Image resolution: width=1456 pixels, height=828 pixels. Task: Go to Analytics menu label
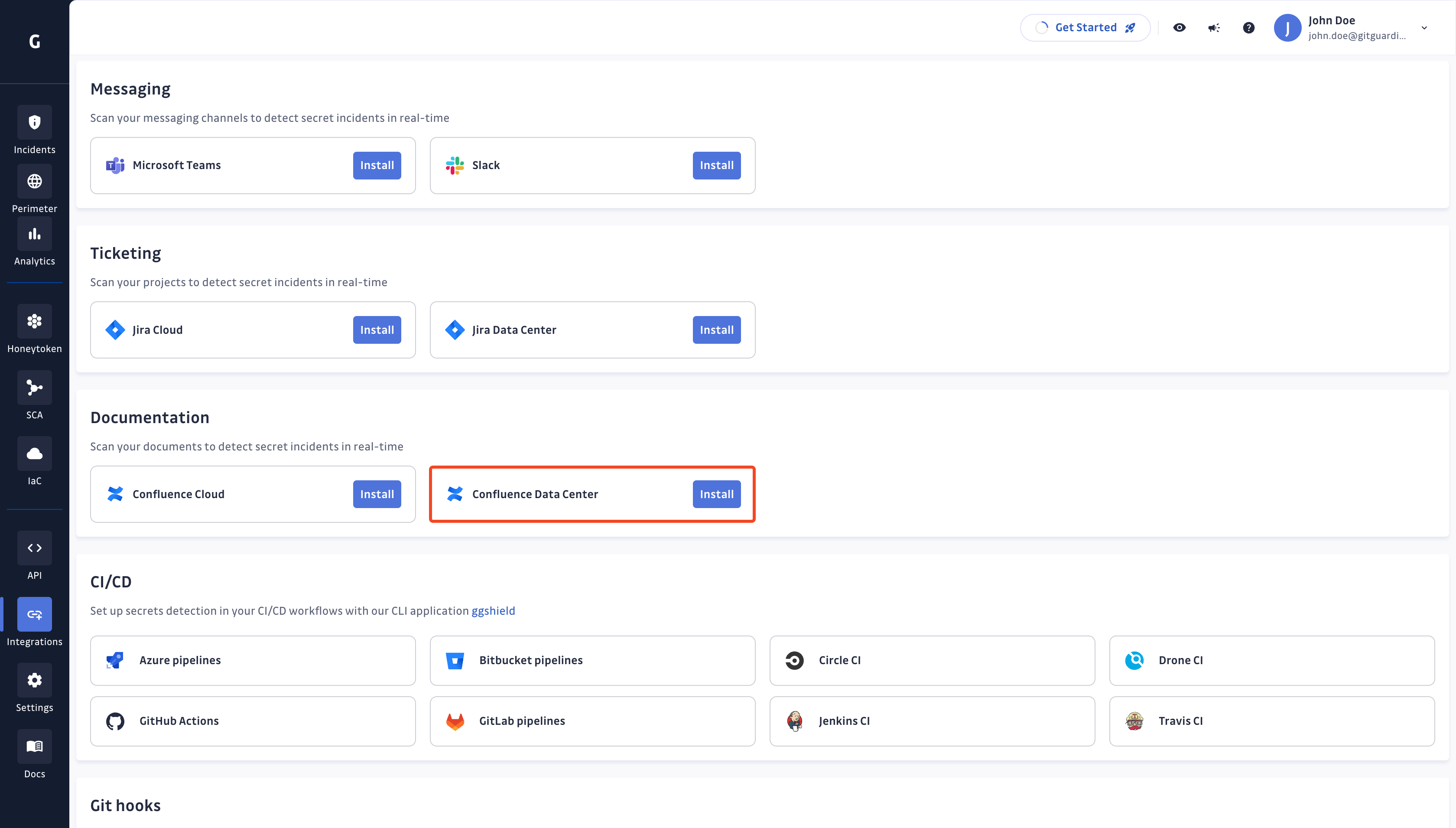coord(35,261)
